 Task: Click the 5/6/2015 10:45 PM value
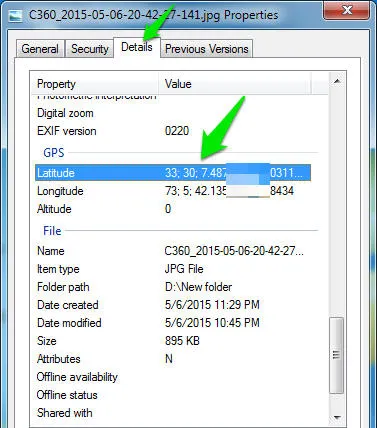pyautogui.click(x=212, y=323)
